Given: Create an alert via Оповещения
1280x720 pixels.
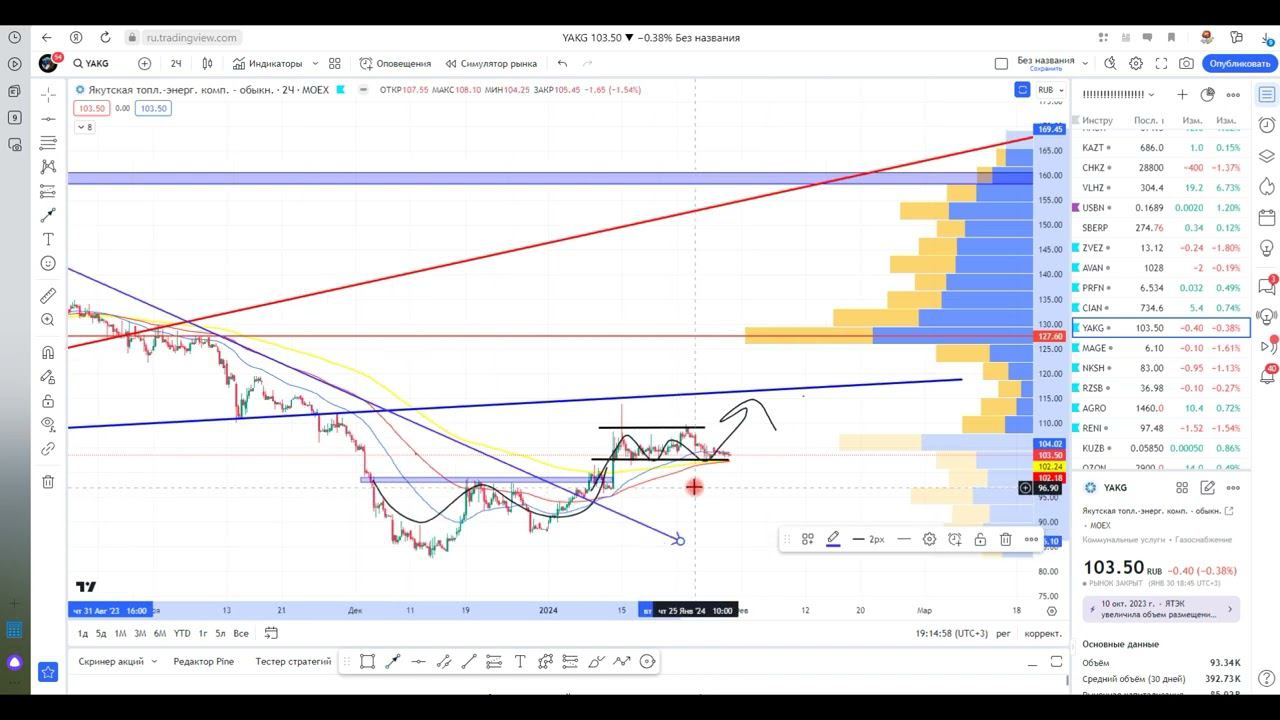Looking at the screenshot, I should click(395, 63).
